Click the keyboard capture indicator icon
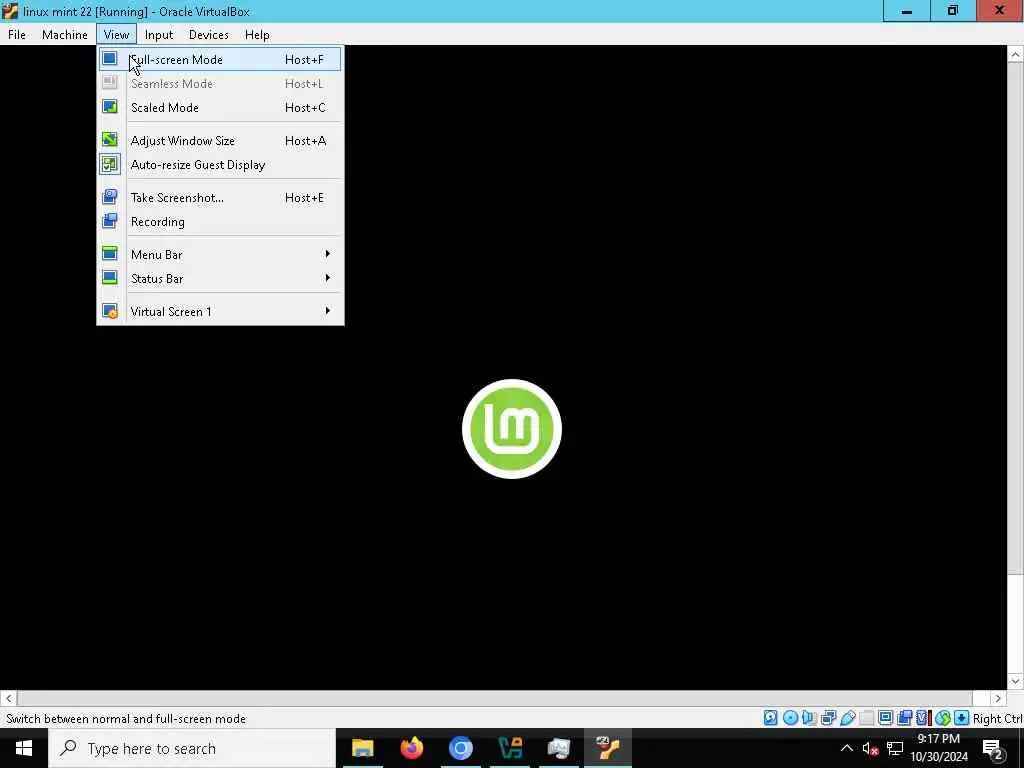Screen dimensions: 1024x768 tap(961, 718)
